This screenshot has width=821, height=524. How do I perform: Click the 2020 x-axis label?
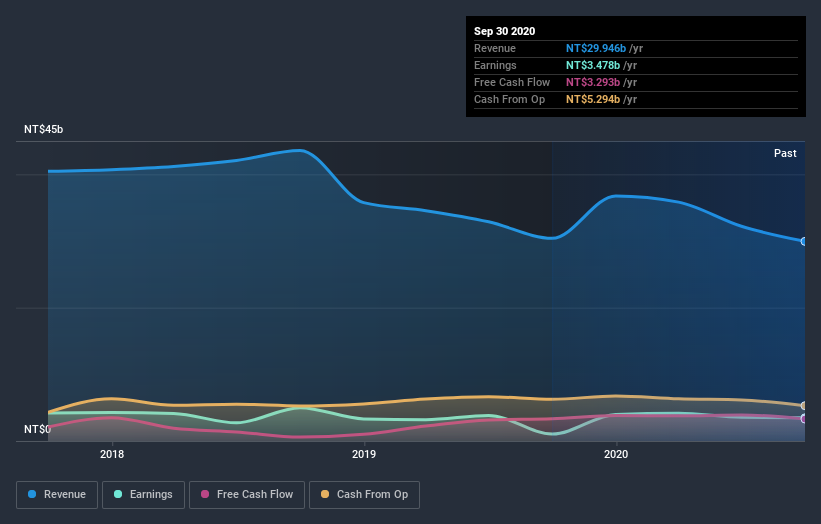pyautogui.click(x=616, y=454)
